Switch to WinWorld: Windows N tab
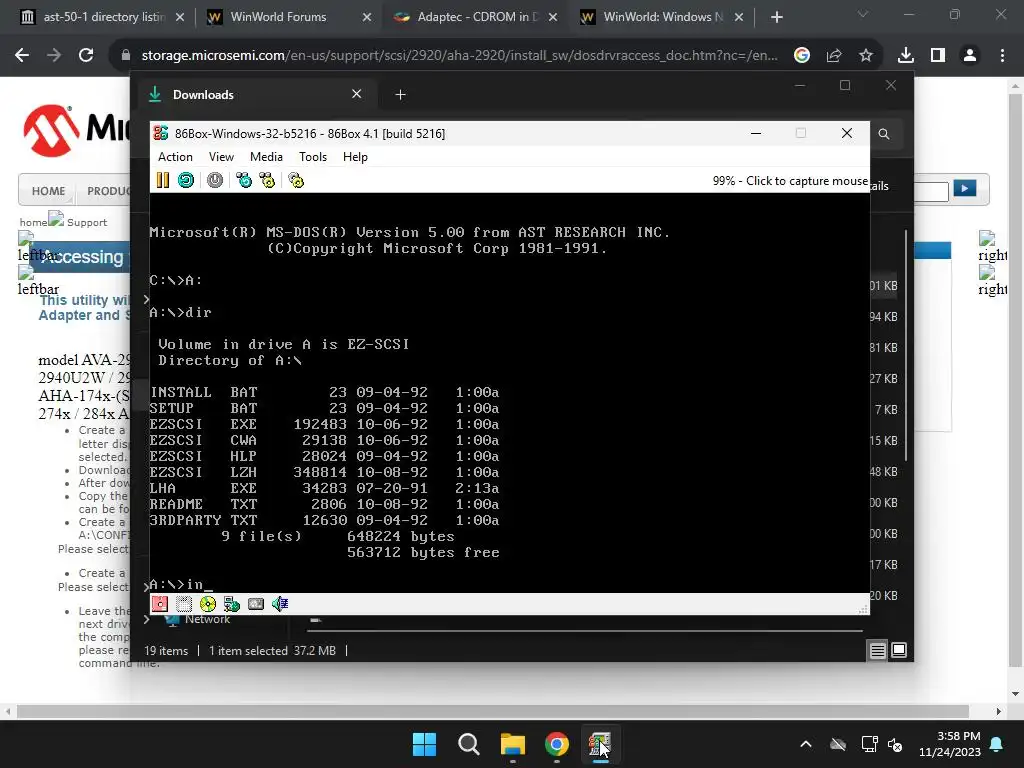The height and width of the screenshot is (768, 1024). click(661, 17)
